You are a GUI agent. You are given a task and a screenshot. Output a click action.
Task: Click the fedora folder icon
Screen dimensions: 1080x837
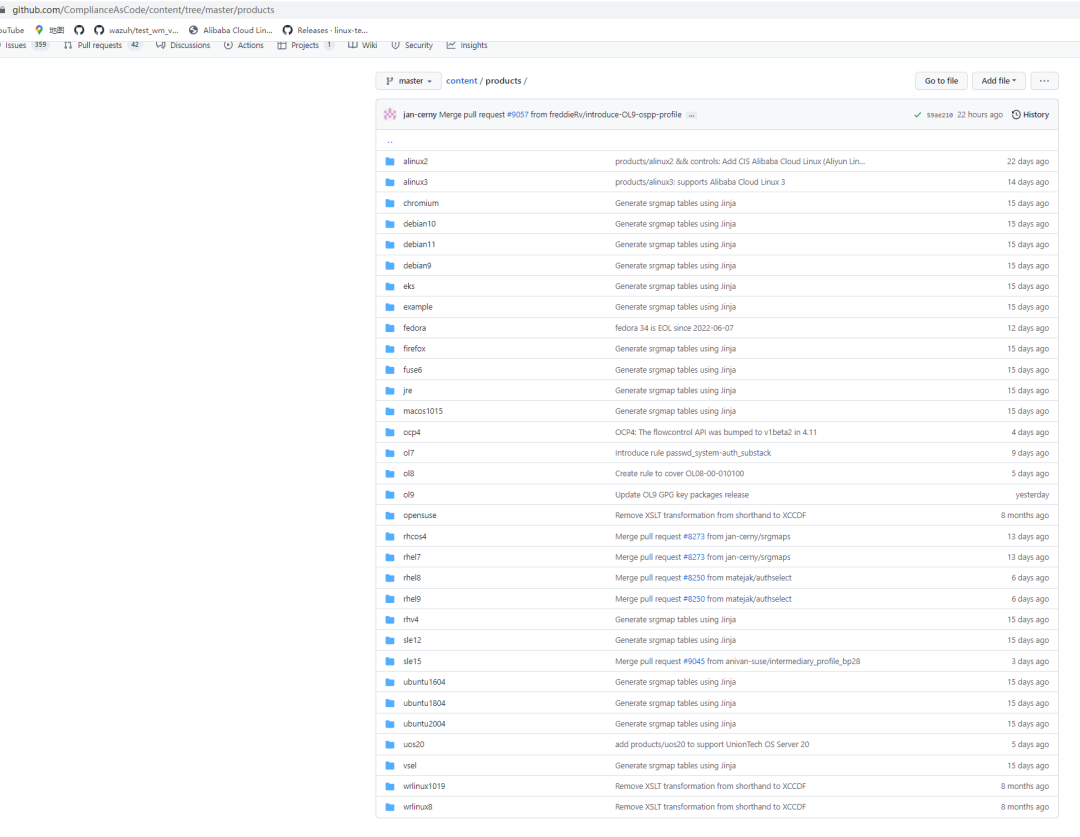390,328
